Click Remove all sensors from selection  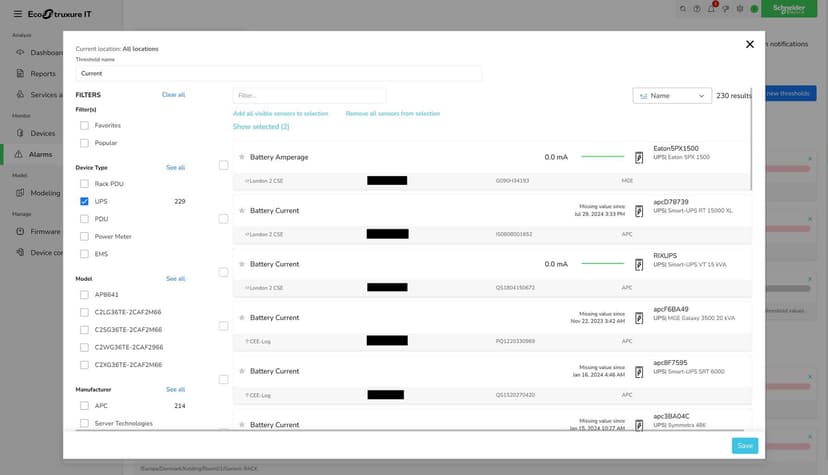(393, 113)
